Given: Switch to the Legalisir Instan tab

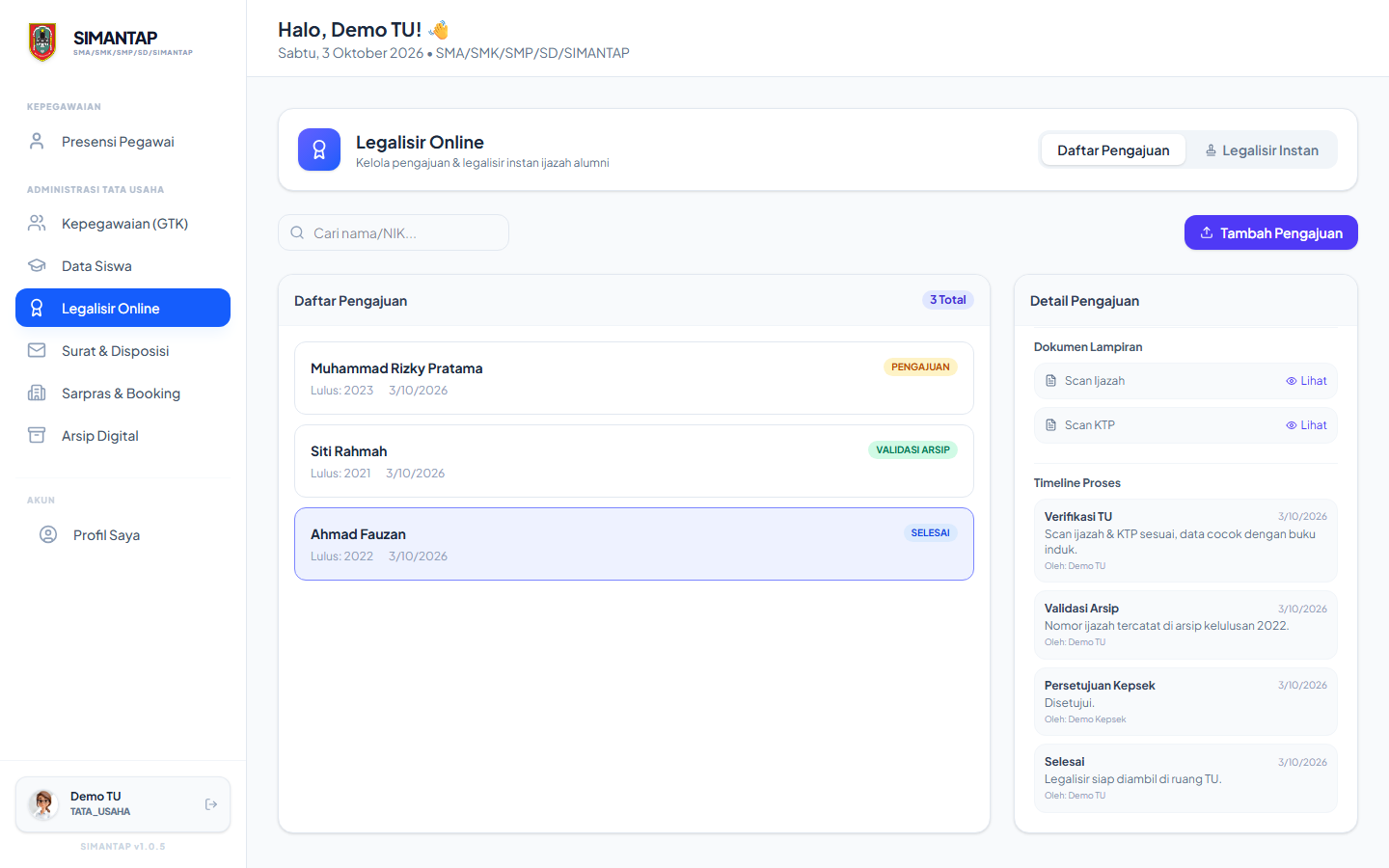Looking at the screenshot, I should [x=1262, y=150].
